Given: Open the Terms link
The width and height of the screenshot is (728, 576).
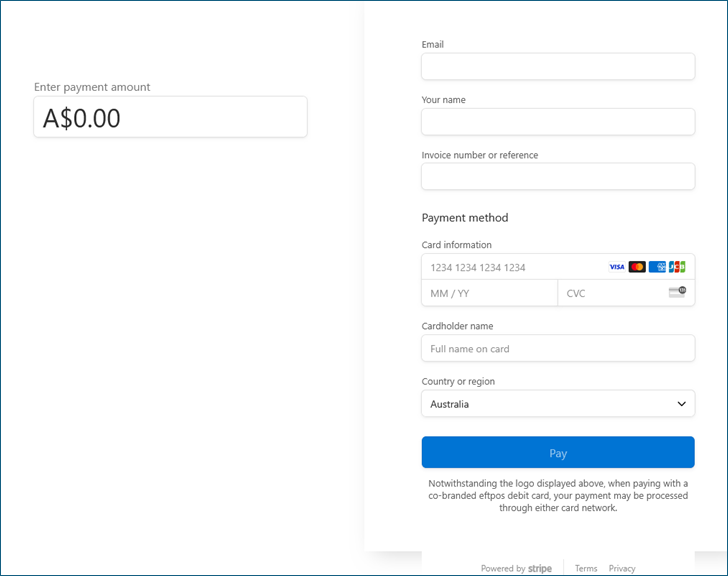Looking at the screenshot, I should tap(586, 568).
